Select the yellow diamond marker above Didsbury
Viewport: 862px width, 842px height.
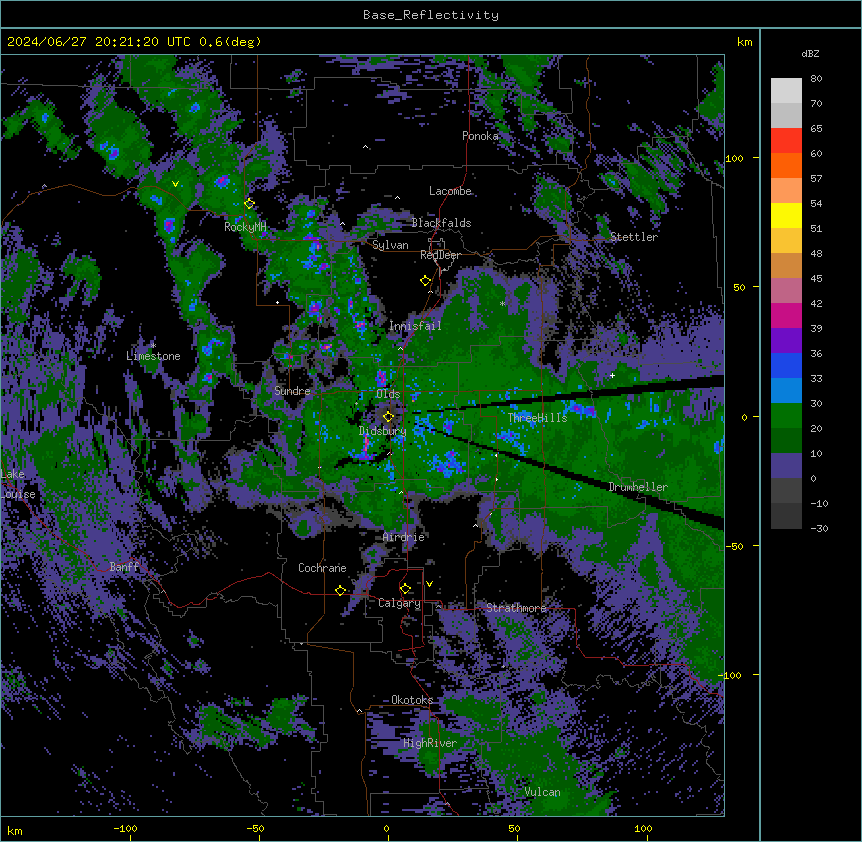(x=388, y=416)
